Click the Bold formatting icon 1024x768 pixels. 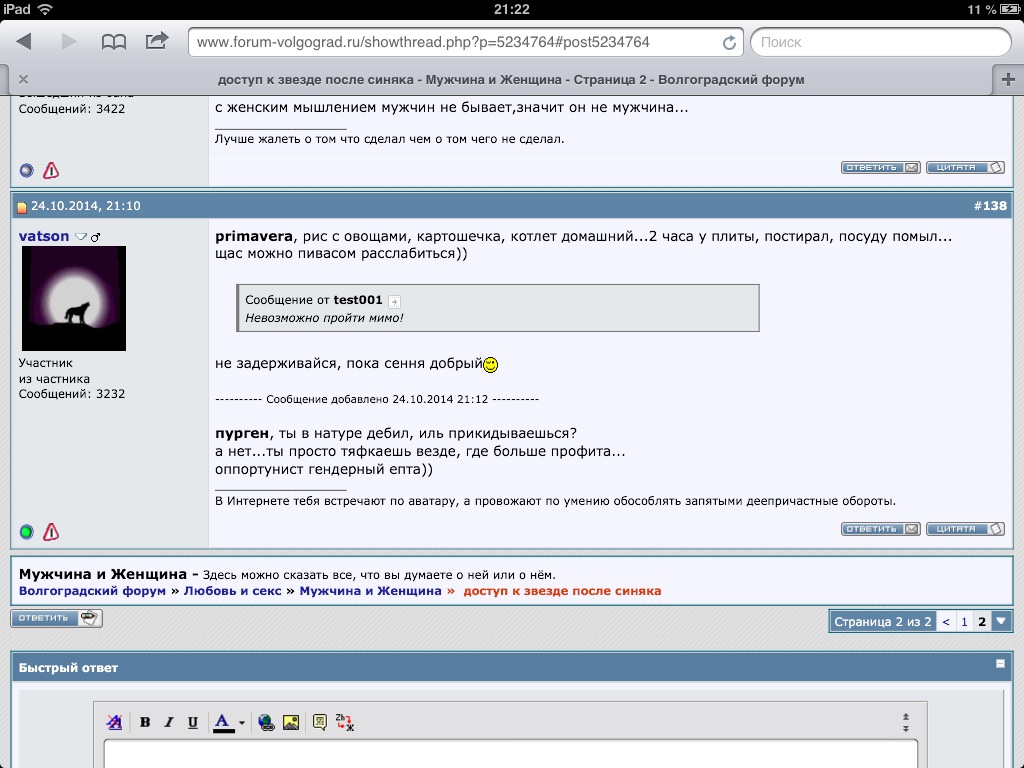pos(145,722)
